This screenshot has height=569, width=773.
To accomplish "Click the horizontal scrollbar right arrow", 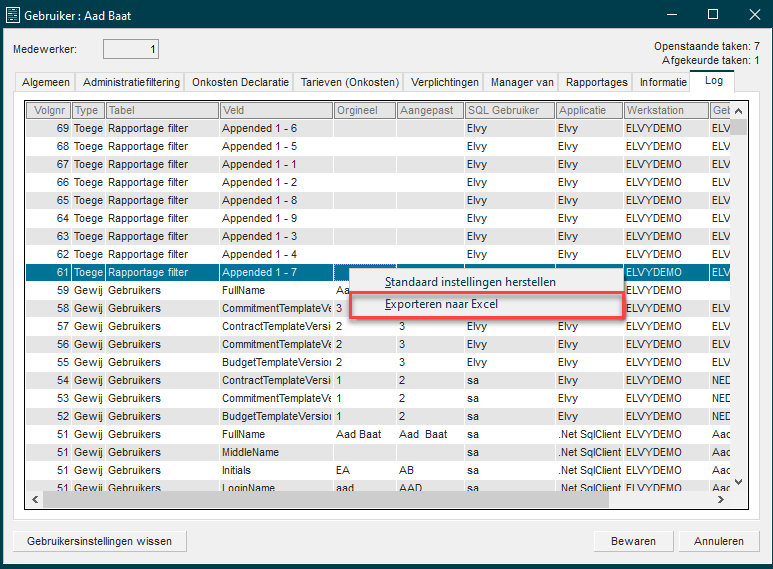I will point(721,499).
